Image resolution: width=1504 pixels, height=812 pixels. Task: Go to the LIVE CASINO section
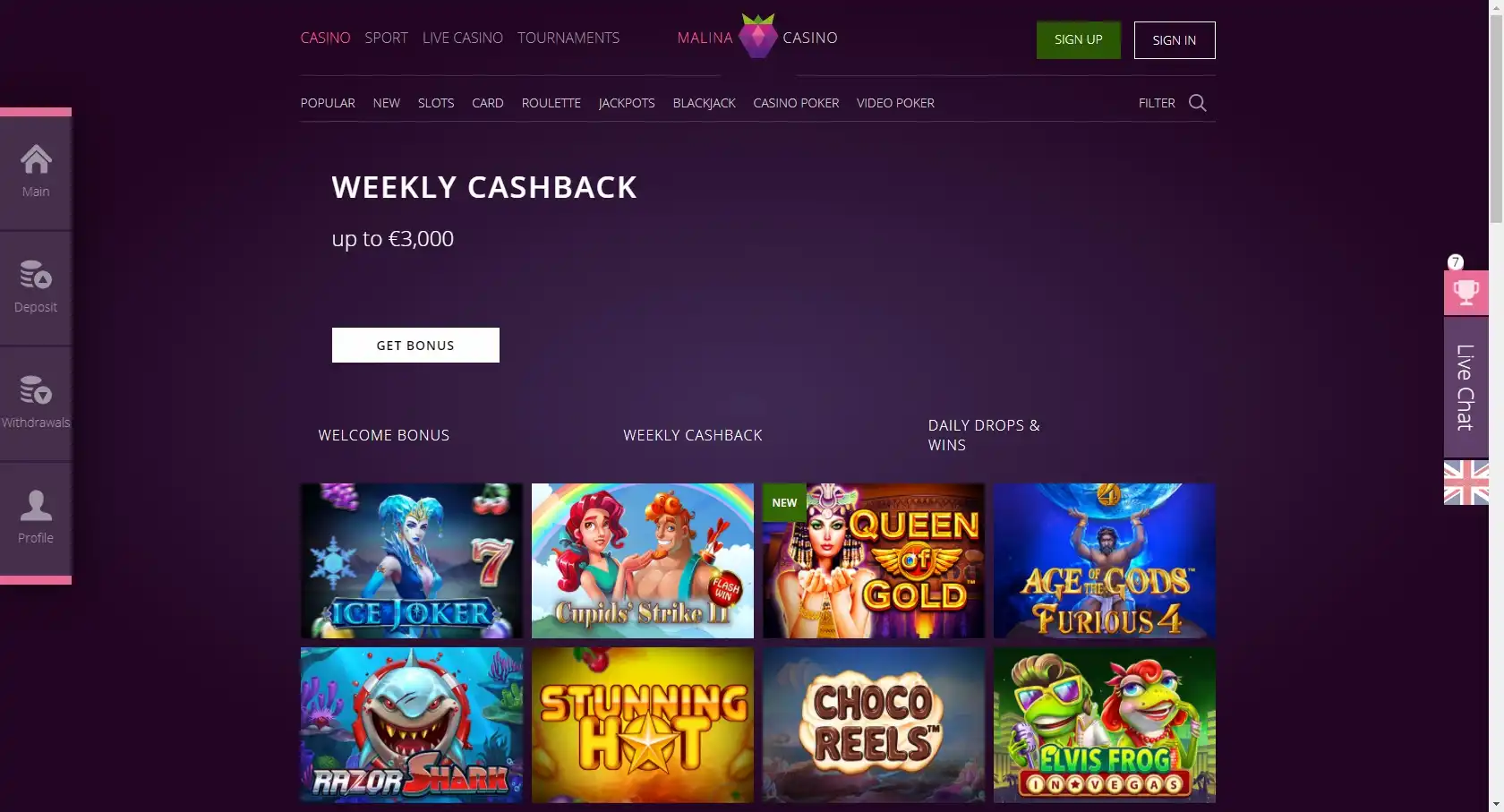463,38
